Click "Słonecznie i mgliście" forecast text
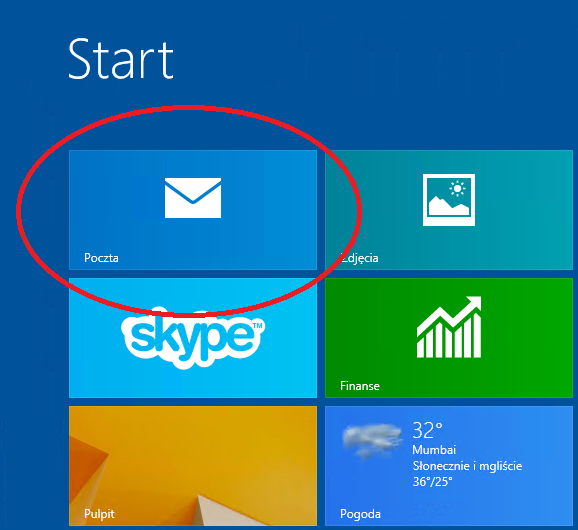This screenshot has width=578, height=530. [467, 466]
